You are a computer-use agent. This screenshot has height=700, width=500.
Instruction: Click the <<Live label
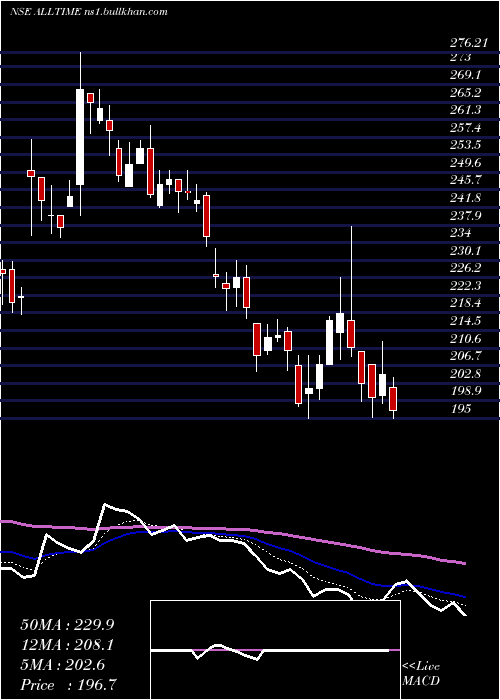[x=421, y=667]
